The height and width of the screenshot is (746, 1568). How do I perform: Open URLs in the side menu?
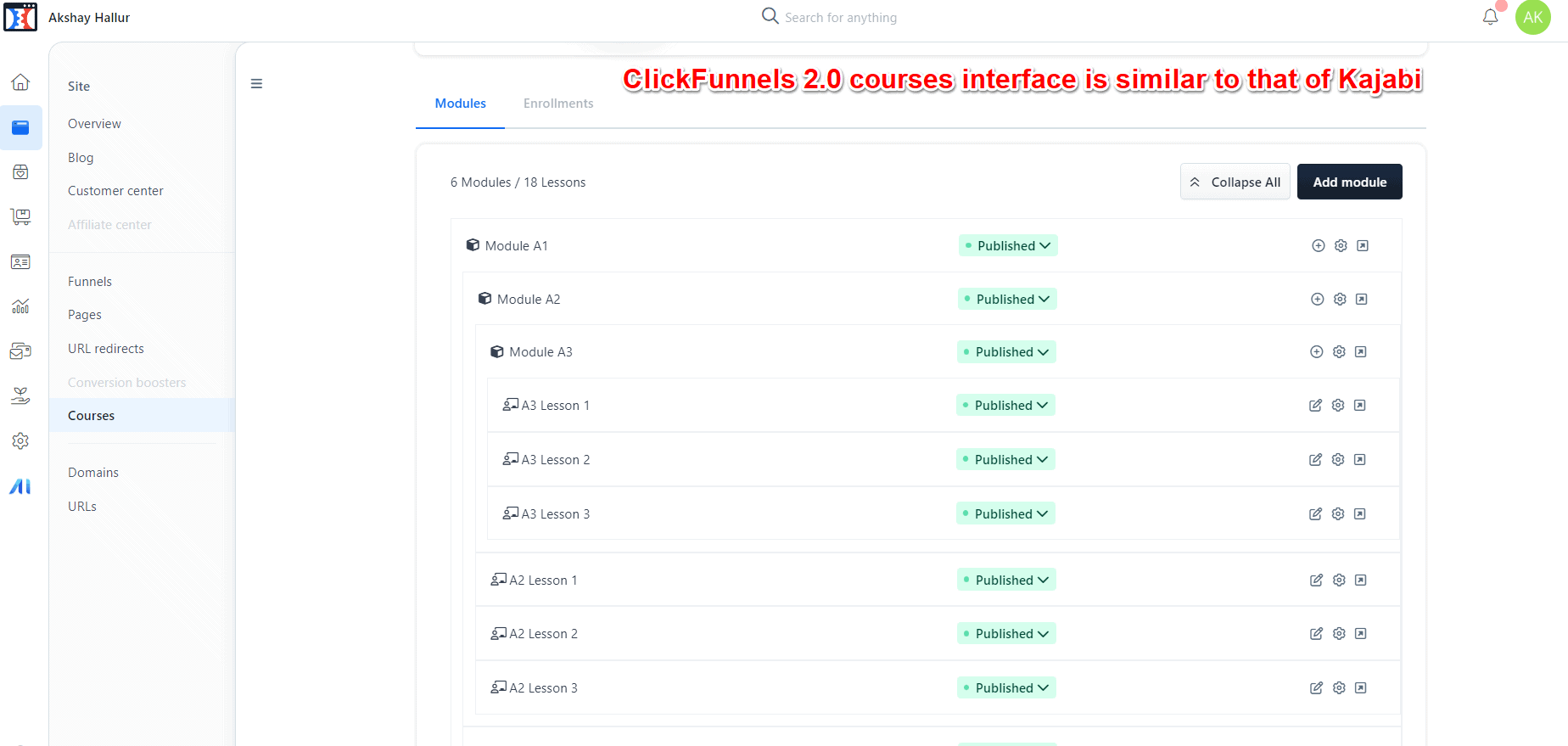point(82,507)
